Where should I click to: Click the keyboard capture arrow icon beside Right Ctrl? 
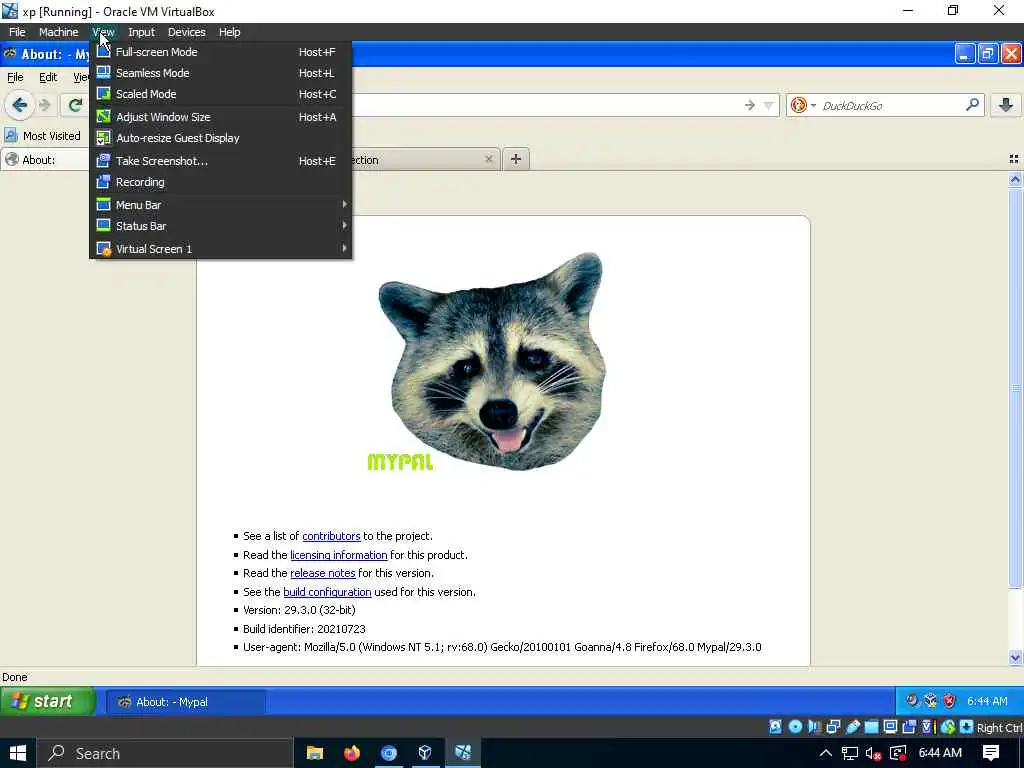click(967, 727)
